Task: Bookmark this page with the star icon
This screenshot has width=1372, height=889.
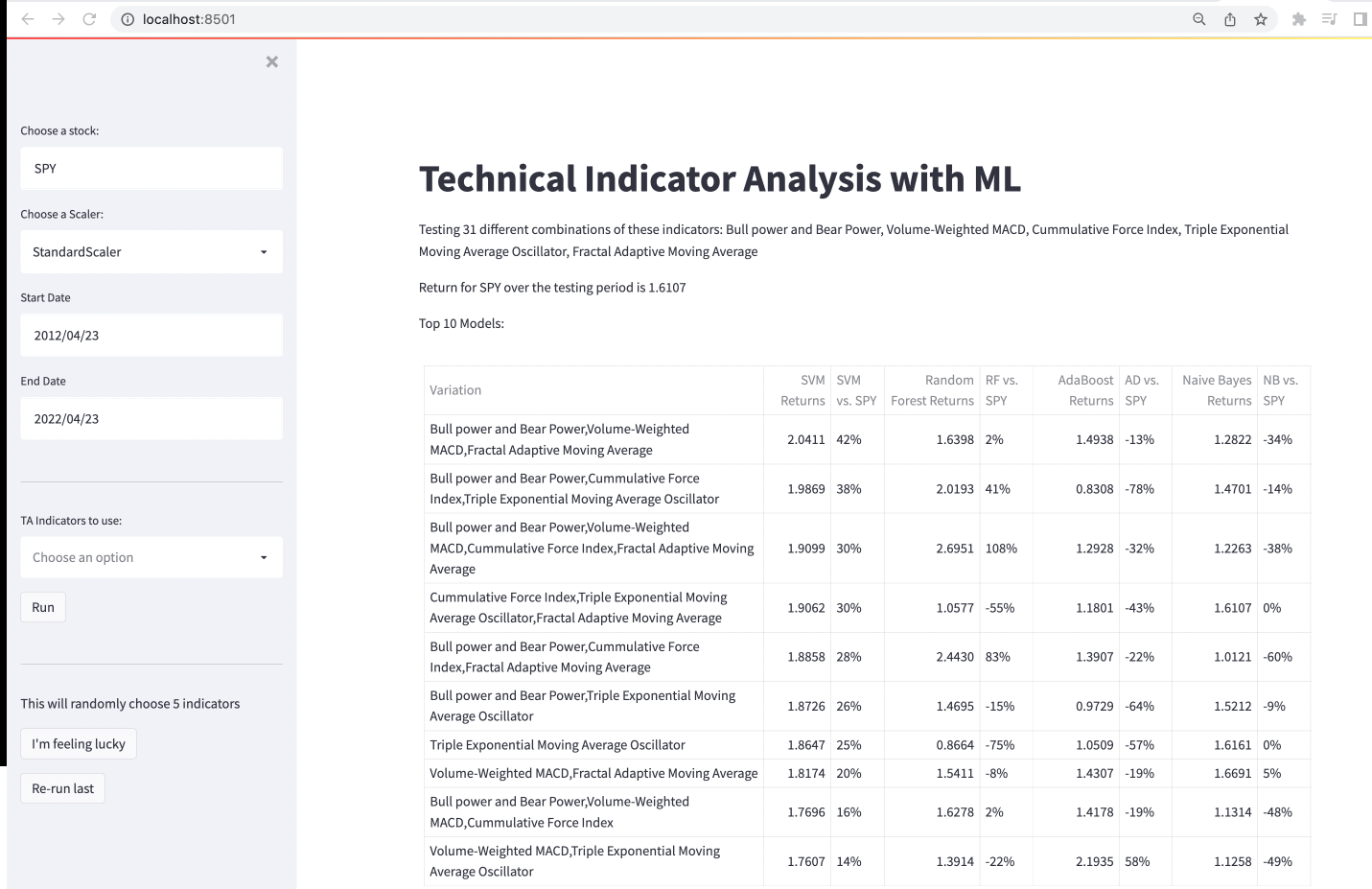Action: click(1261, 19)
